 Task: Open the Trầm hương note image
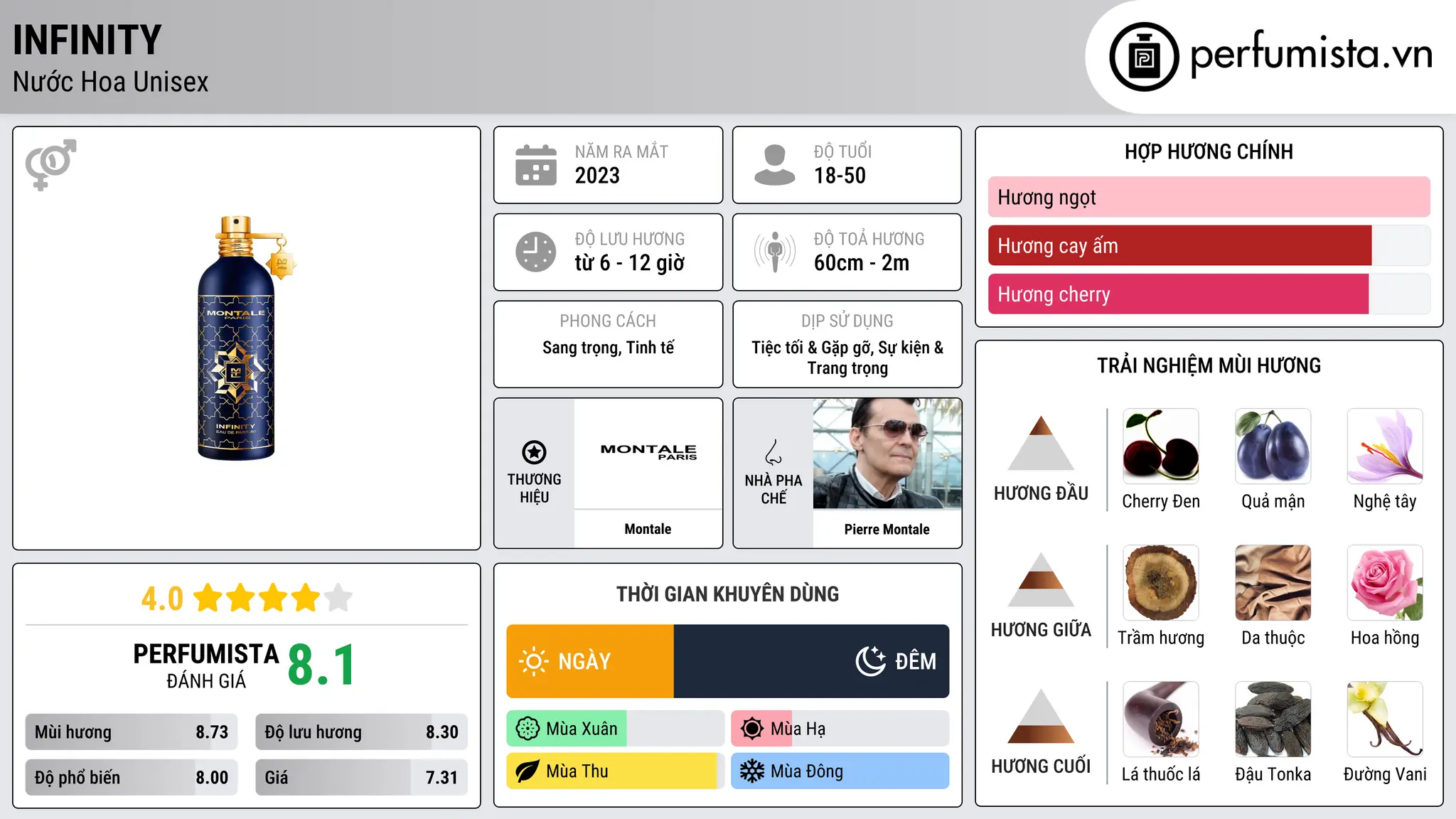pos(1161,582)
